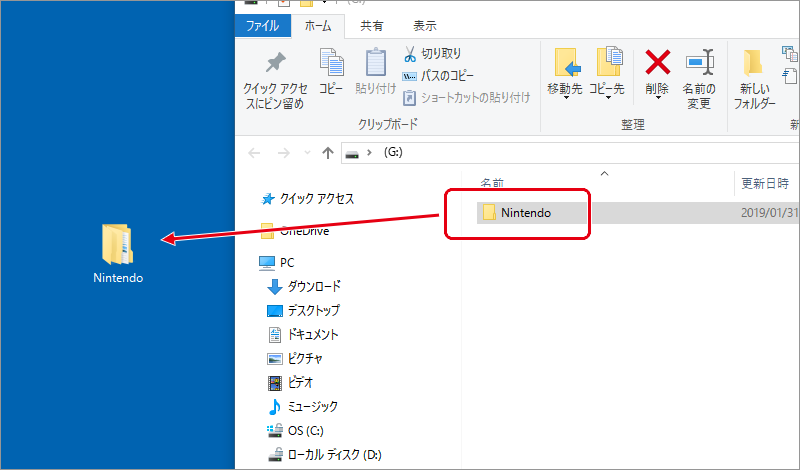The height and width of the screenshot is (470, 800).
Task: Open the ファイル (File) menu tab
Action: coord(262,25)
